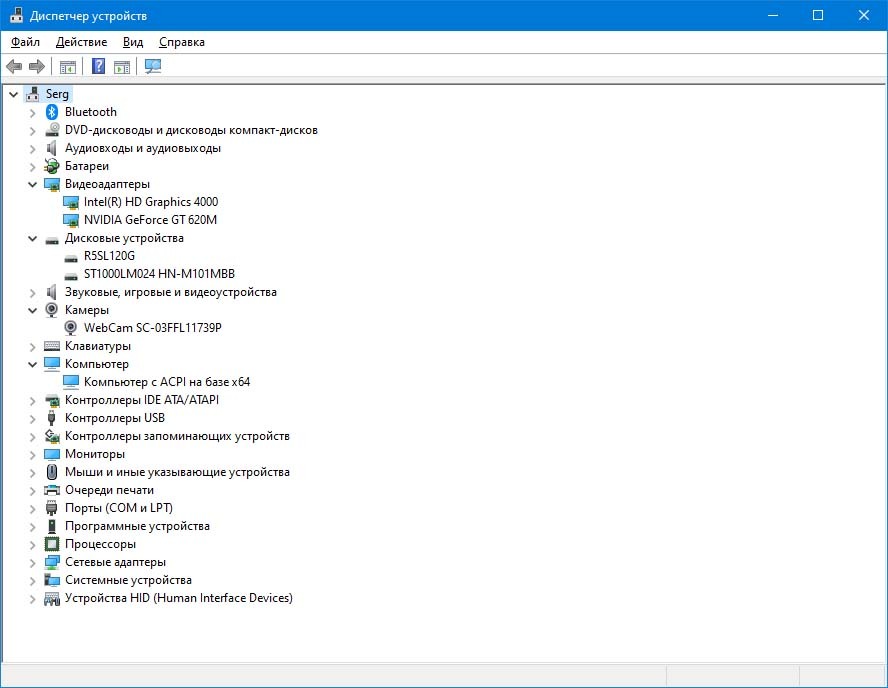Click the Bluetooth category icon

pos(52,112)
